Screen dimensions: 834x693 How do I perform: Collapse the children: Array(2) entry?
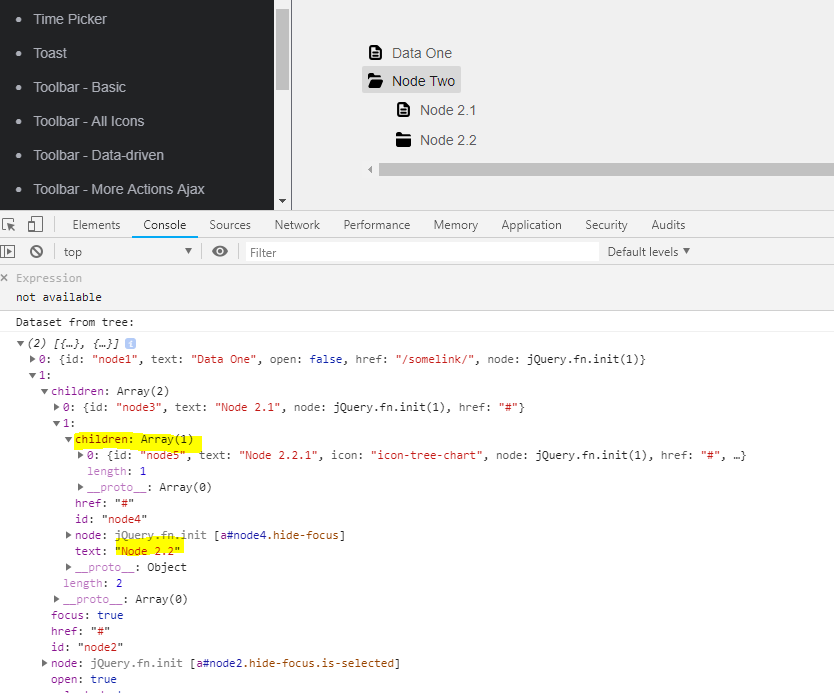(45, 391)
